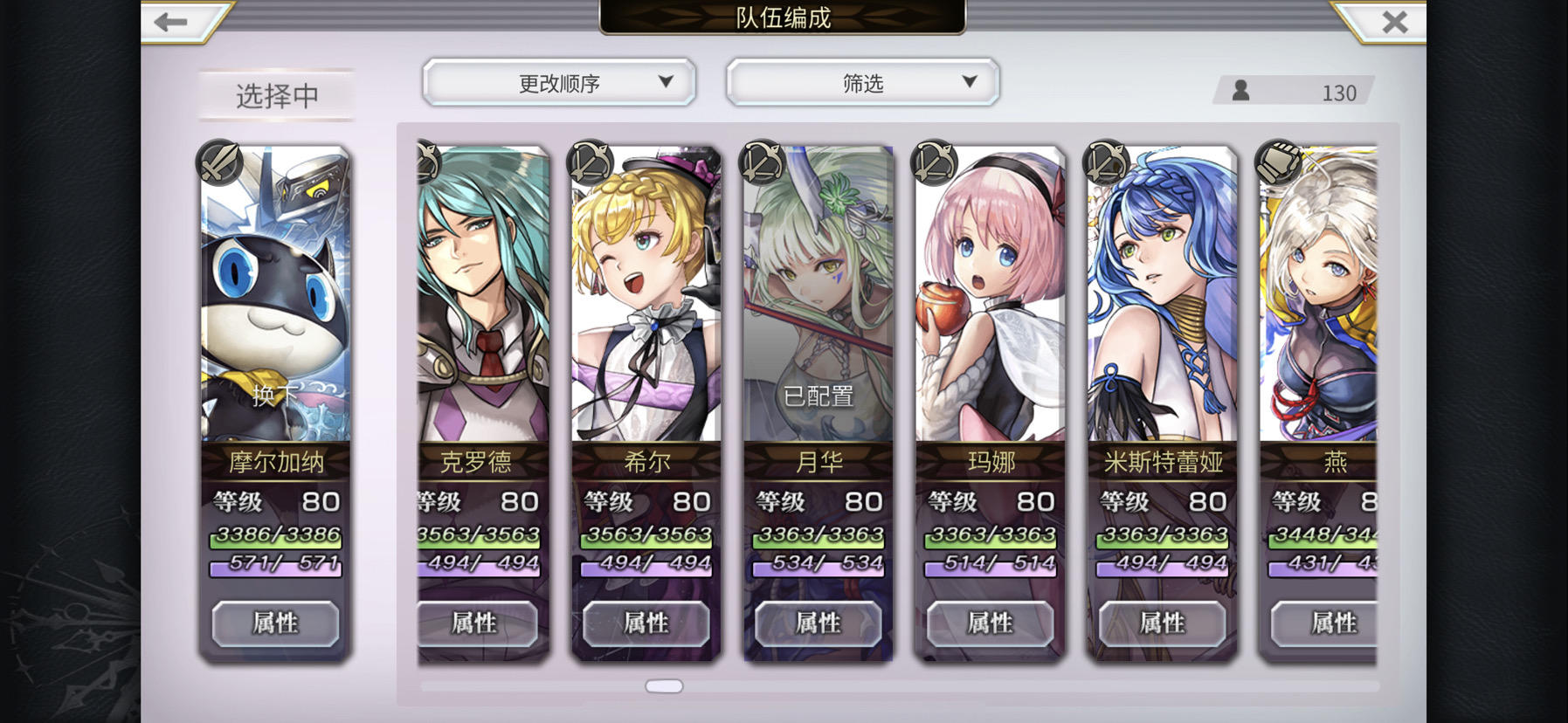
Task: Click the character count person icon
Action: pos(1240,91)
